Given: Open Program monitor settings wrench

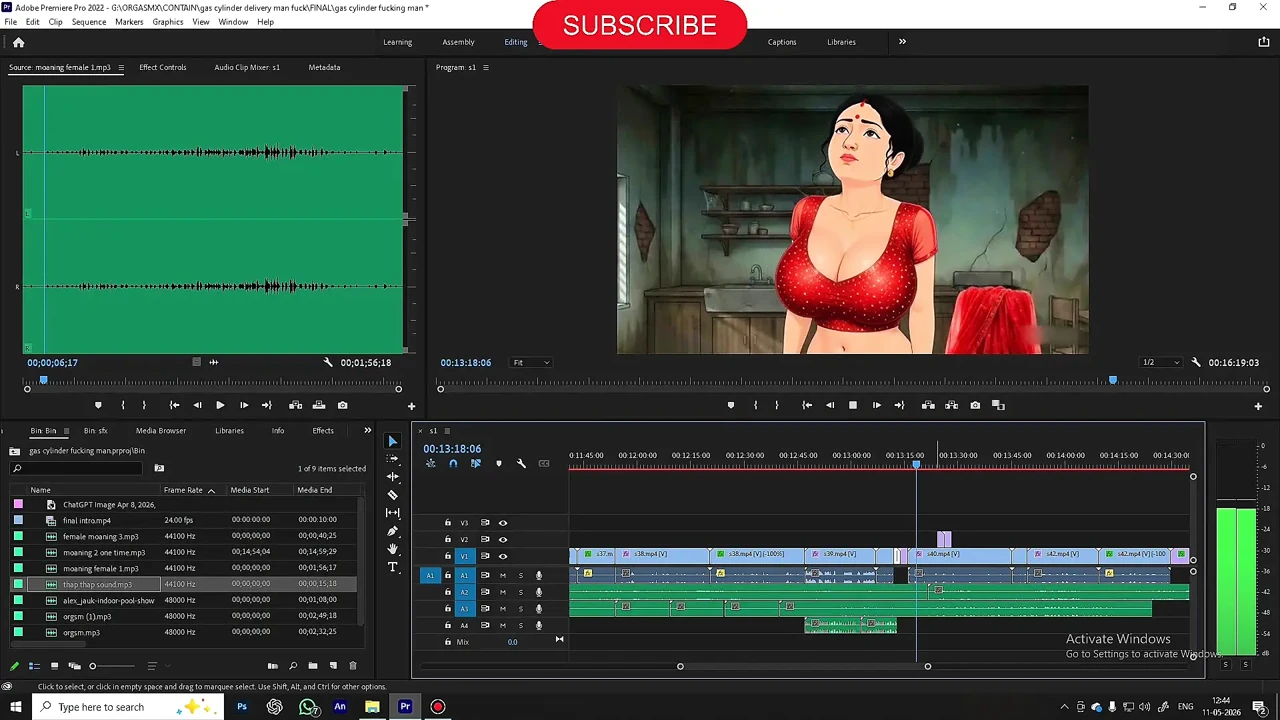Looking at the screenshot, I should 1196,362.
